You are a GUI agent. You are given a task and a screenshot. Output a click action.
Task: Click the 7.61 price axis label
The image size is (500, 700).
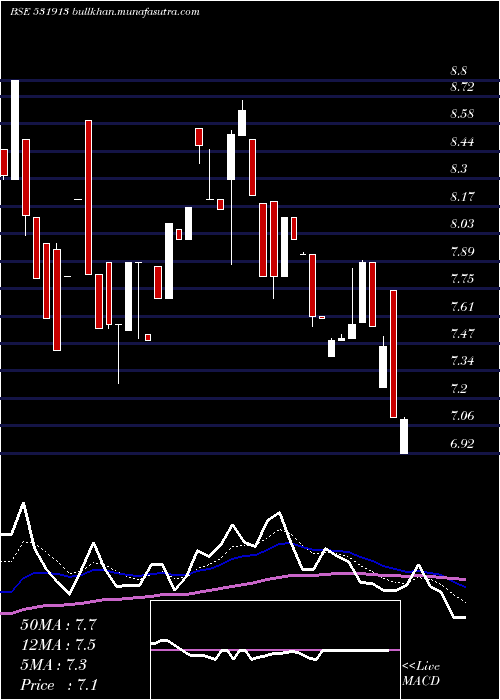pyautogui.click(x=462, y=306)
